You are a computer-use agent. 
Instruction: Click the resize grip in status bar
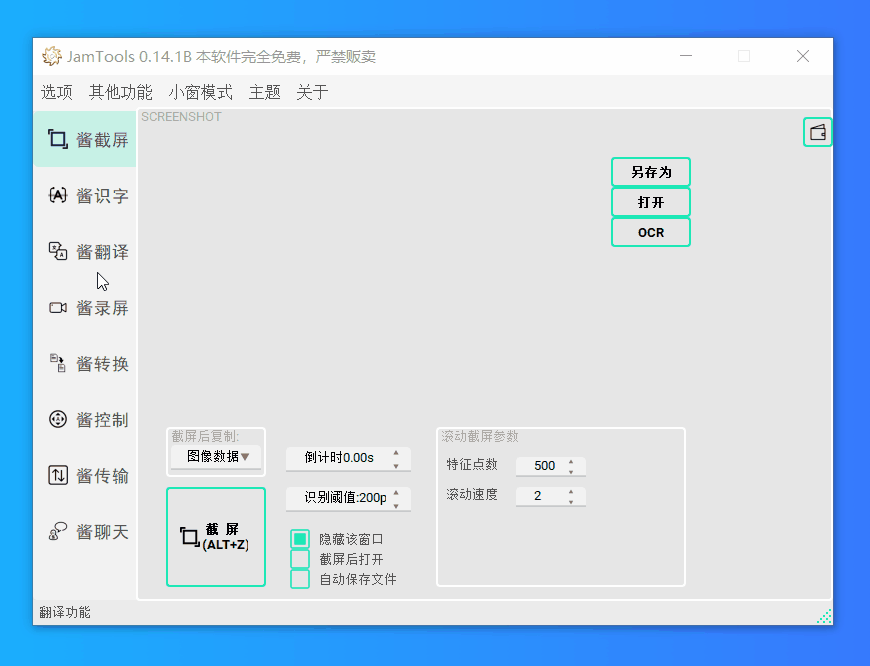click(825, 617)
